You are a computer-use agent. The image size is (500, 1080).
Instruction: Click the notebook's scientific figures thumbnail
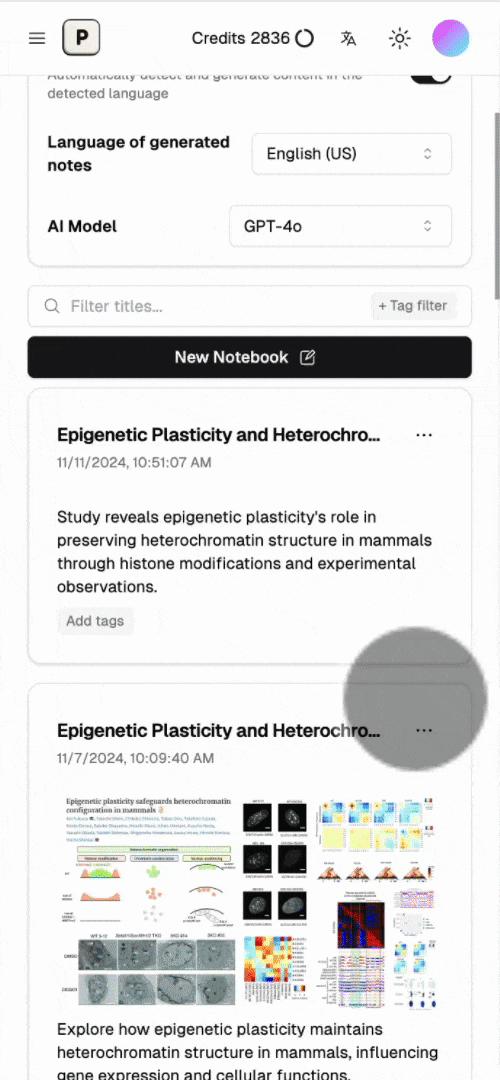250,902
